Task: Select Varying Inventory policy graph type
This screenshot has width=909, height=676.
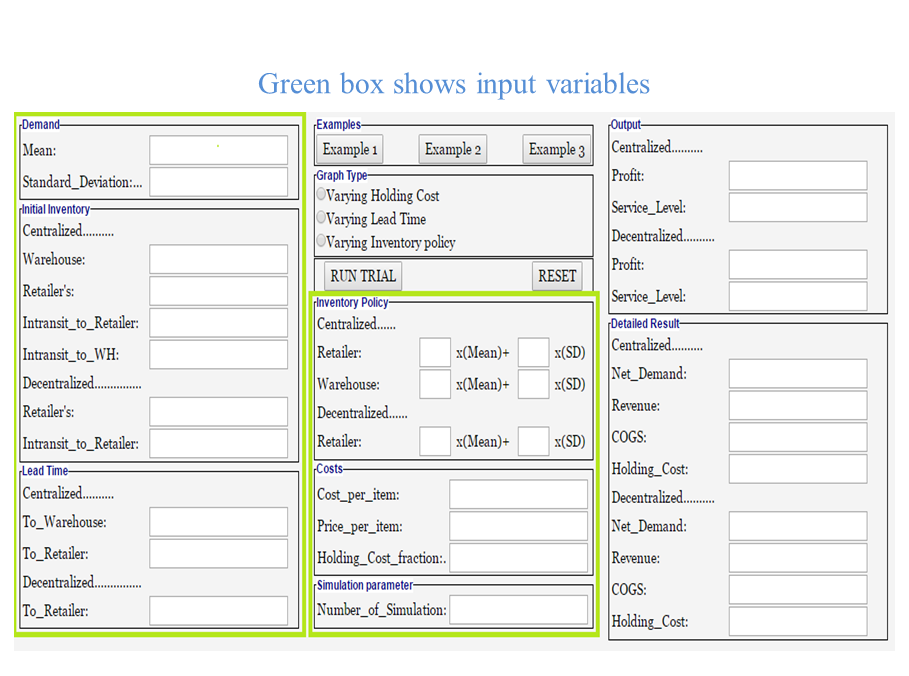Action: 321,241
